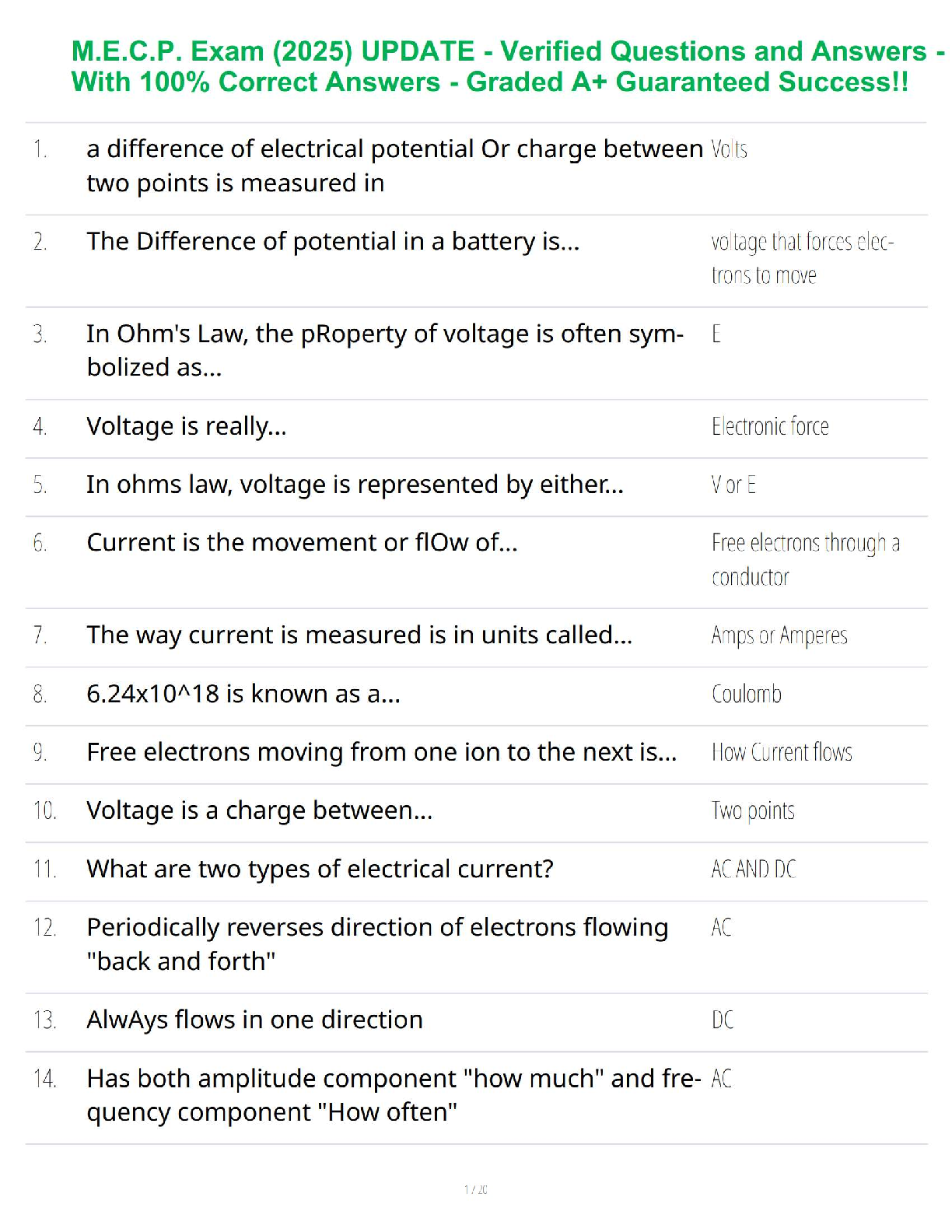Click the answer "V or E"

tap(733, 485)
